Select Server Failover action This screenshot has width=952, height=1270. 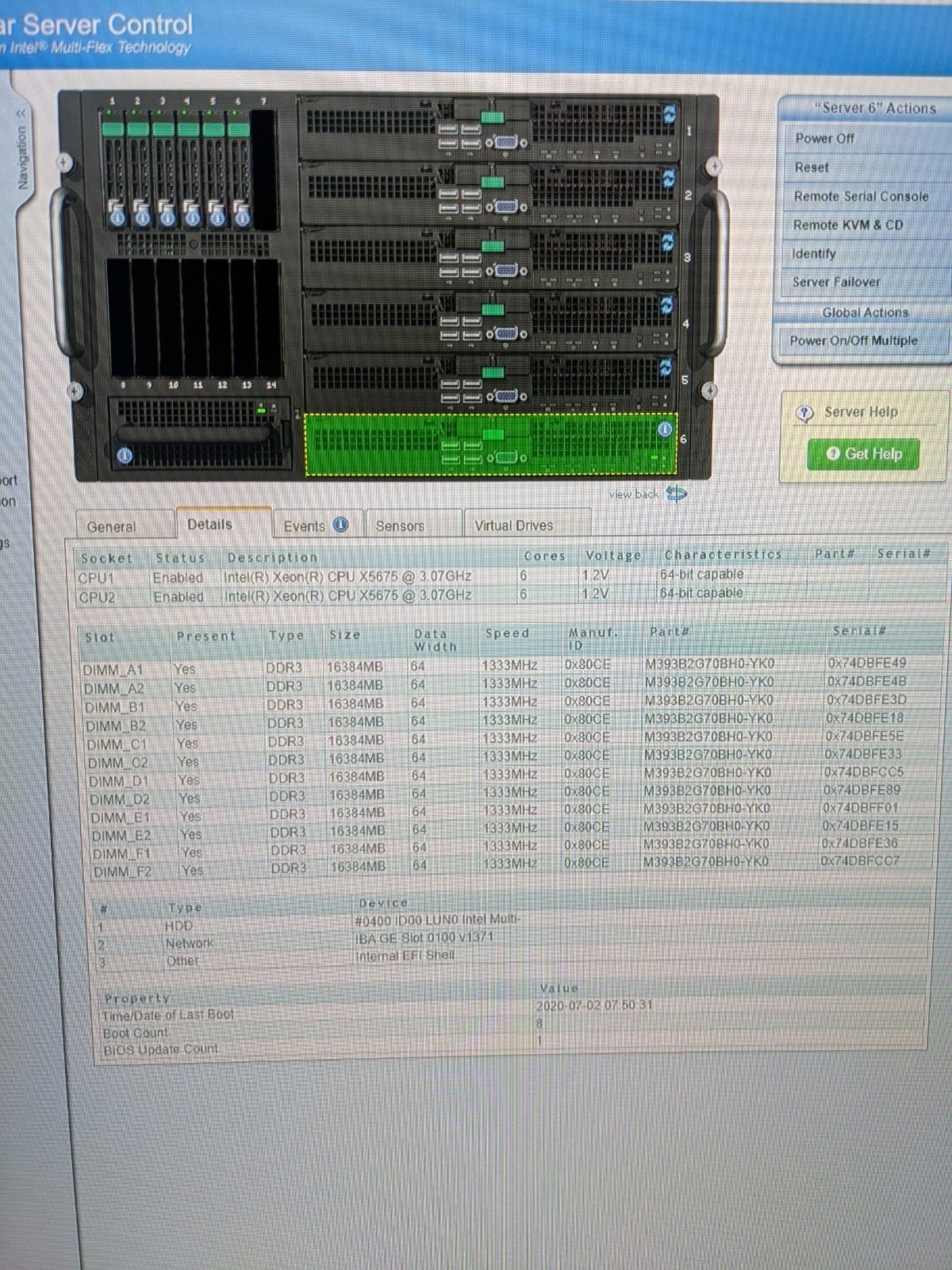pos(836,282)
